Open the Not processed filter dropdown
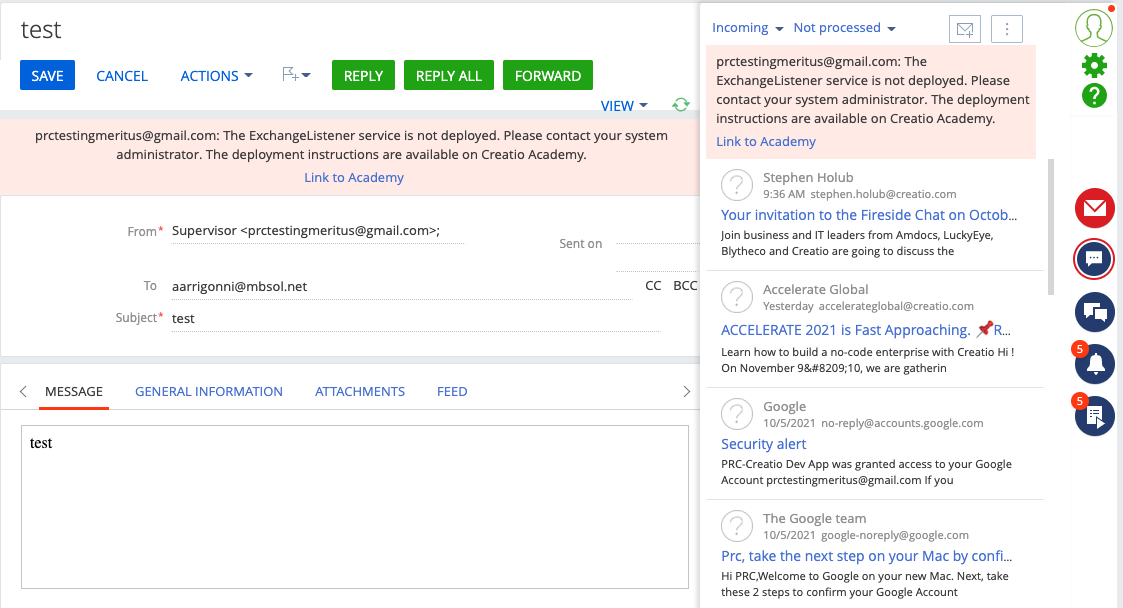 coord(844,27)
